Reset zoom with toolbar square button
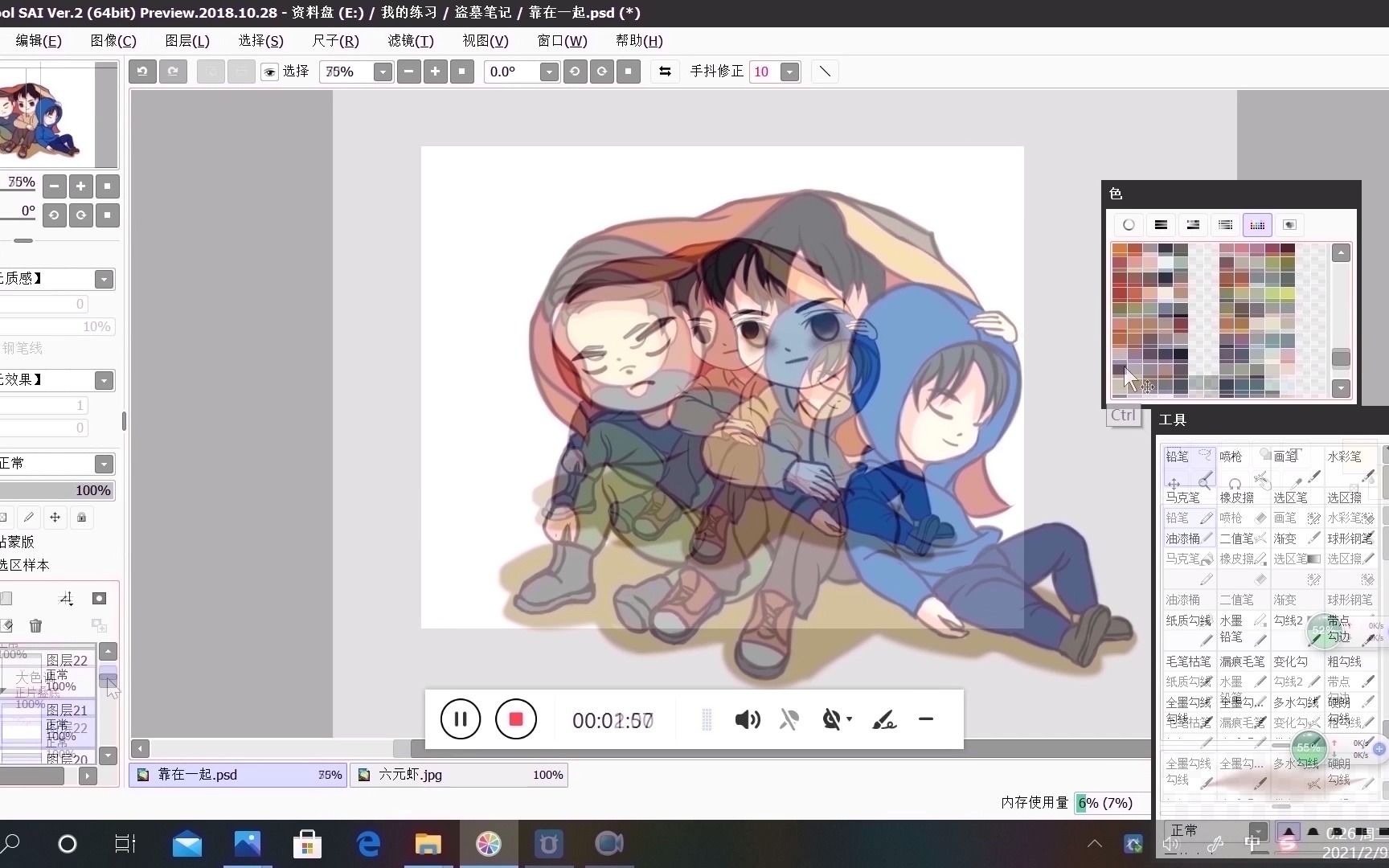The image size is (1389, 868). point(462,72)
